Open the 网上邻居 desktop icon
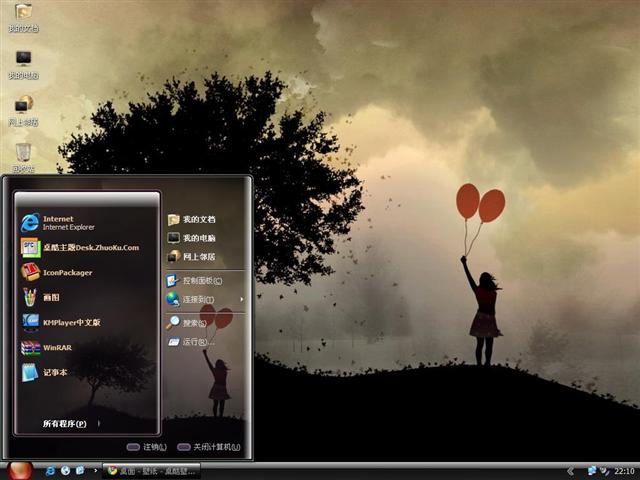 click(23, 106)
